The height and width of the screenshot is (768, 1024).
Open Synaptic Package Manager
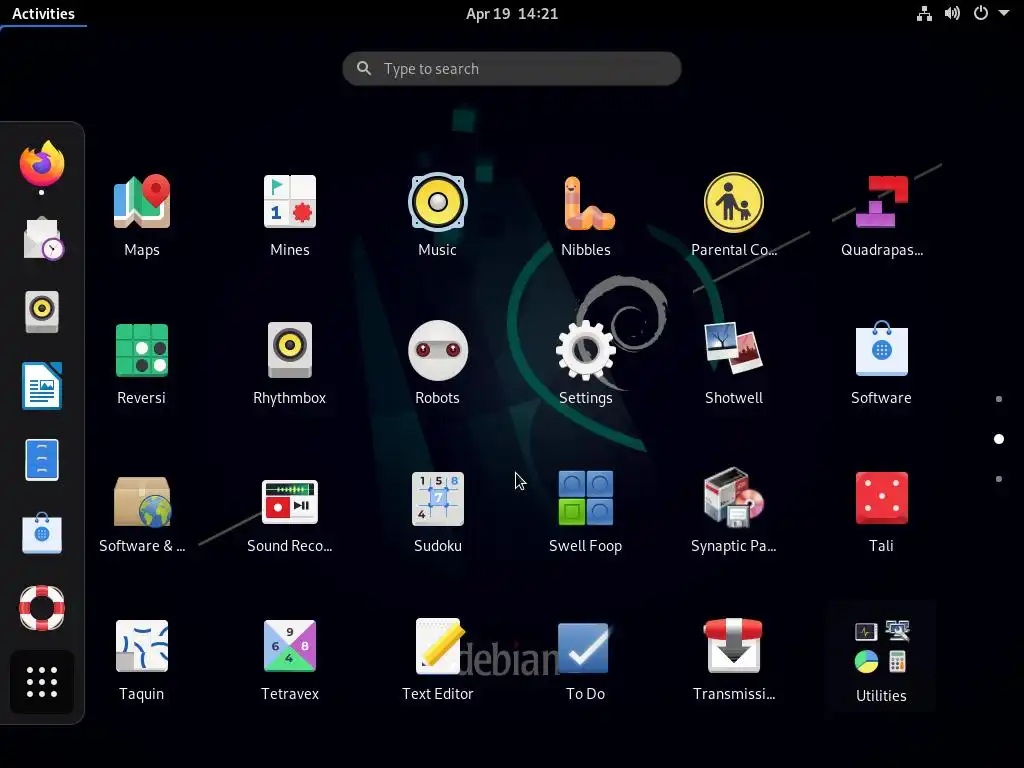733,512
